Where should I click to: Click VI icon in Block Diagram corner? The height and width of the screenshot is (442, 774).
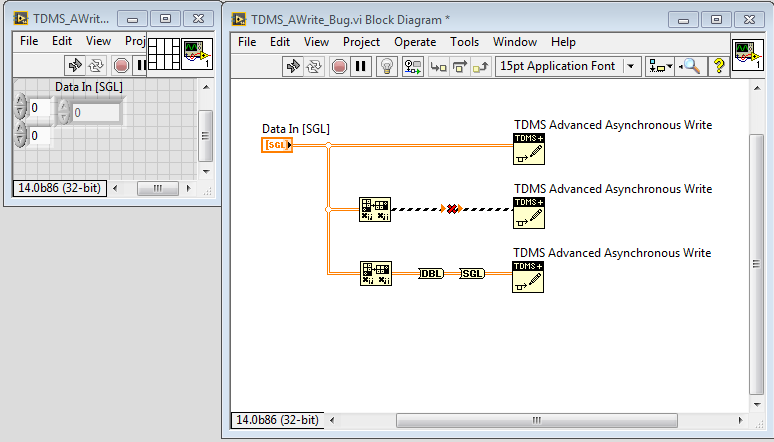point(747,55)
